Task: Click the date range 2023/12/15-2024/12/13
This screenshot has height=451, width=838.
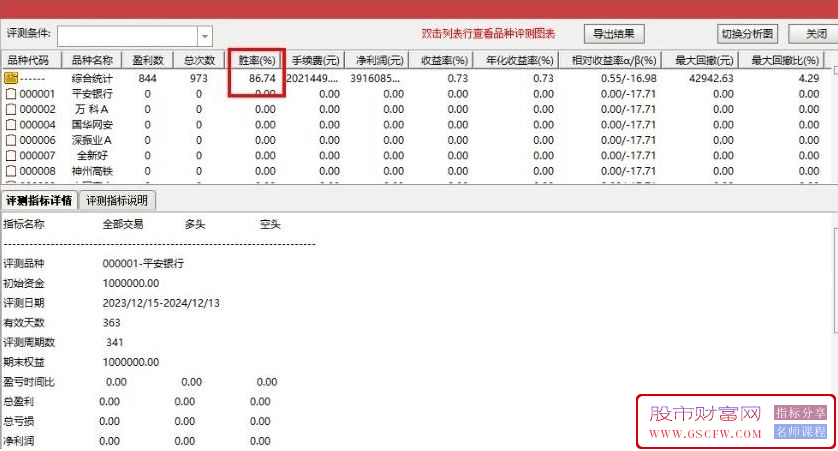Action: click(161, 303)
